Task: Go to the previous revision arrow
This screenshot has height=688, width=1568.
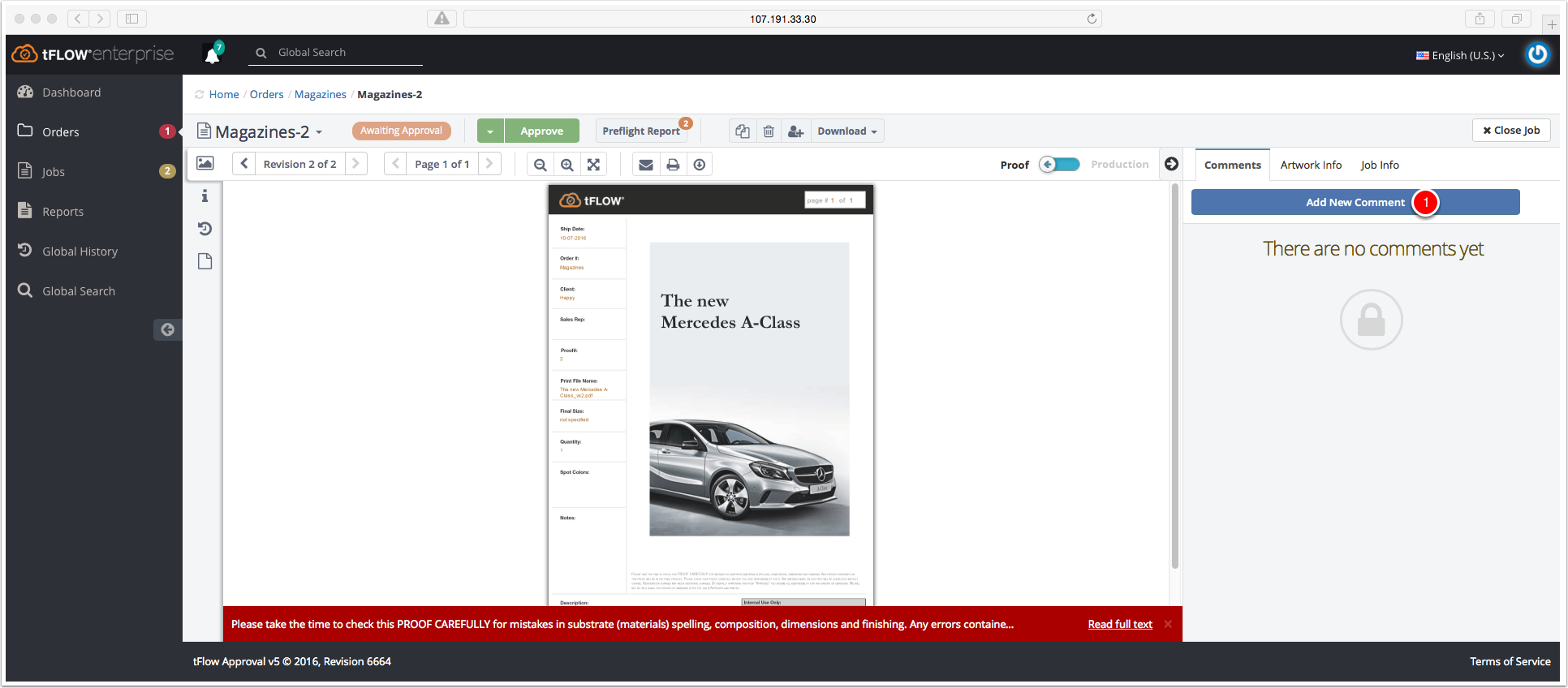Action: tap(244, 164)
